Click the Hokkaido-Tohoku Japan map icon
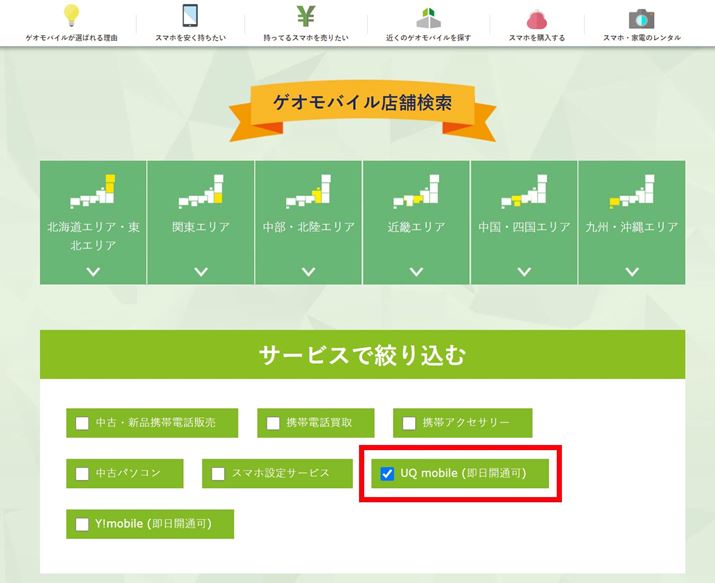 point(93,191)
